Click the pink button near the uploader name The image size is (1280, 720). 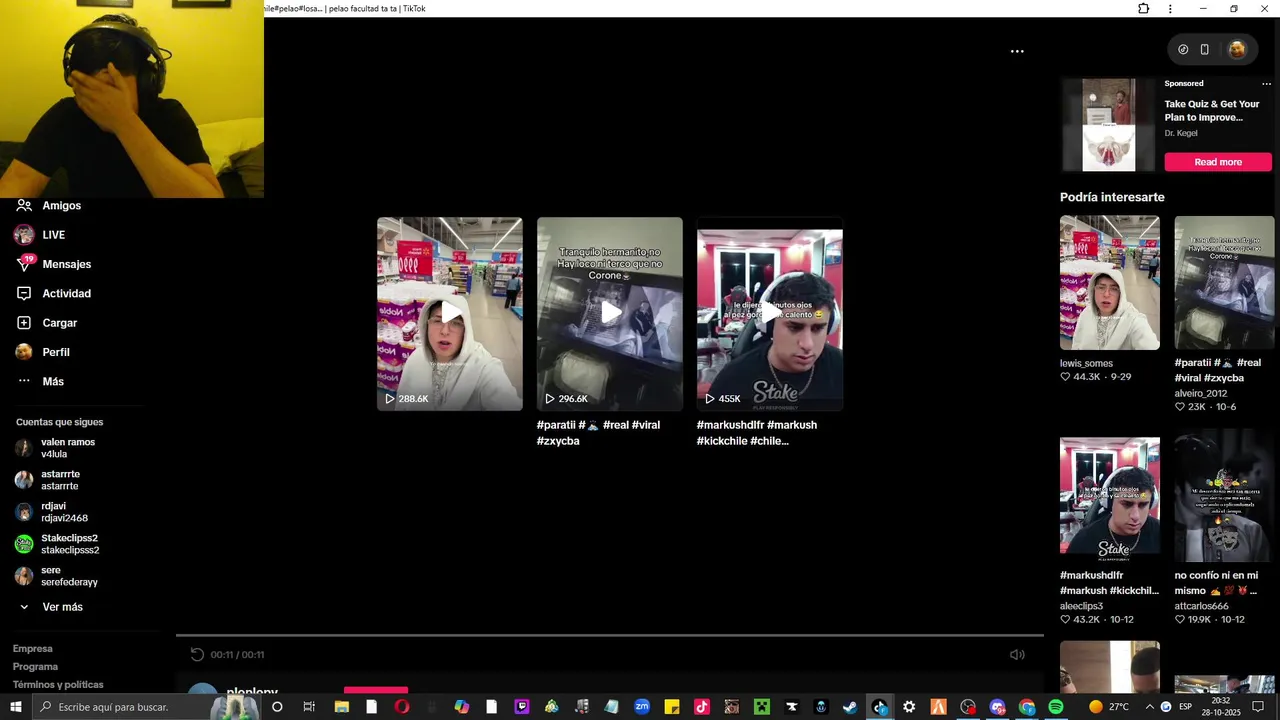(376, 690)
